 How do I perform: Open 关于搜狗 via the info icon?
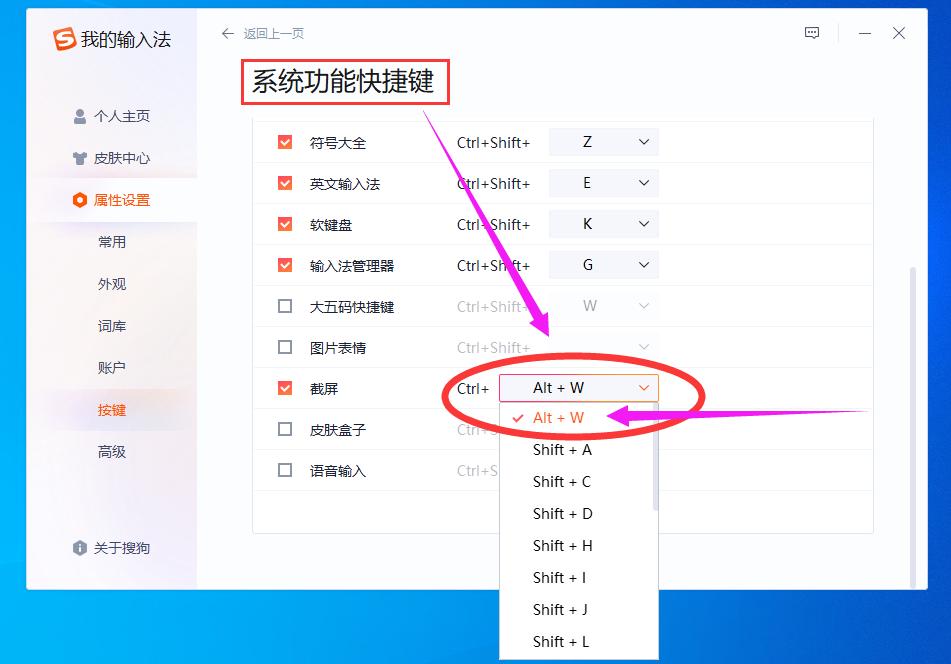coord(81,548)
